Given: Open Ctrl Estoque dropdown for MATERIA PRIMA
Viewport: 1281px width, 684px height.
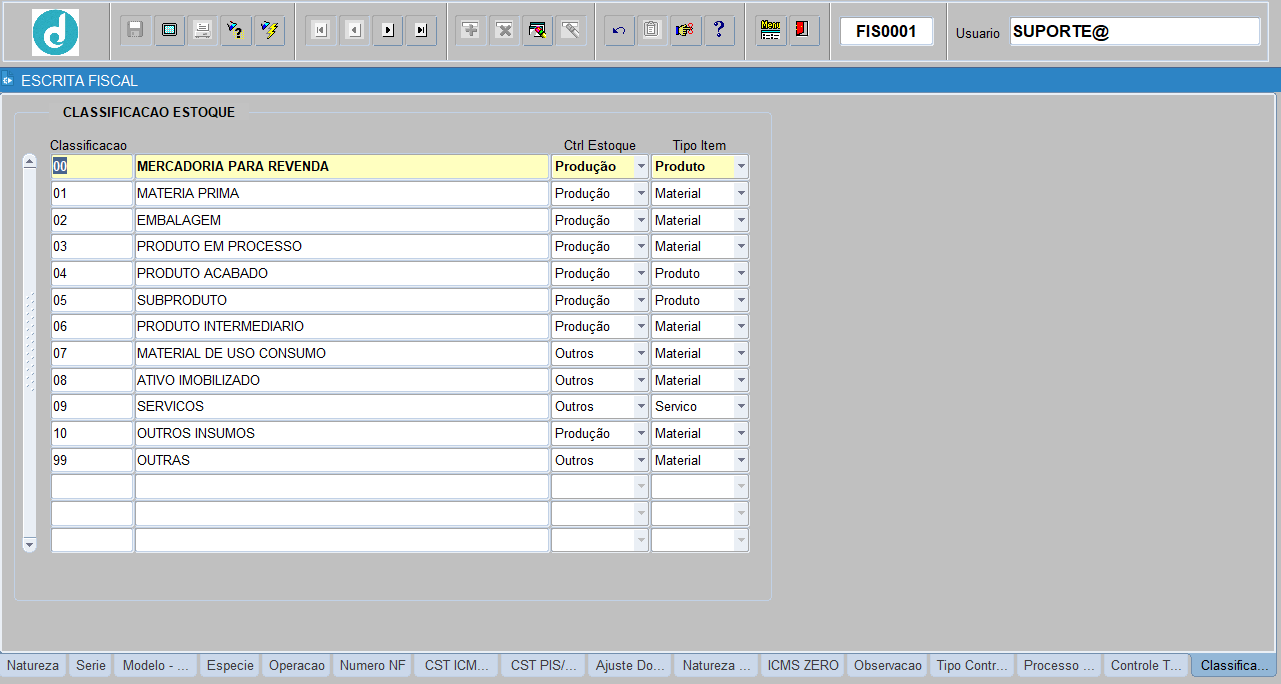Looking at the screenshot, I should pyautogui.click(x=641, y=194).
